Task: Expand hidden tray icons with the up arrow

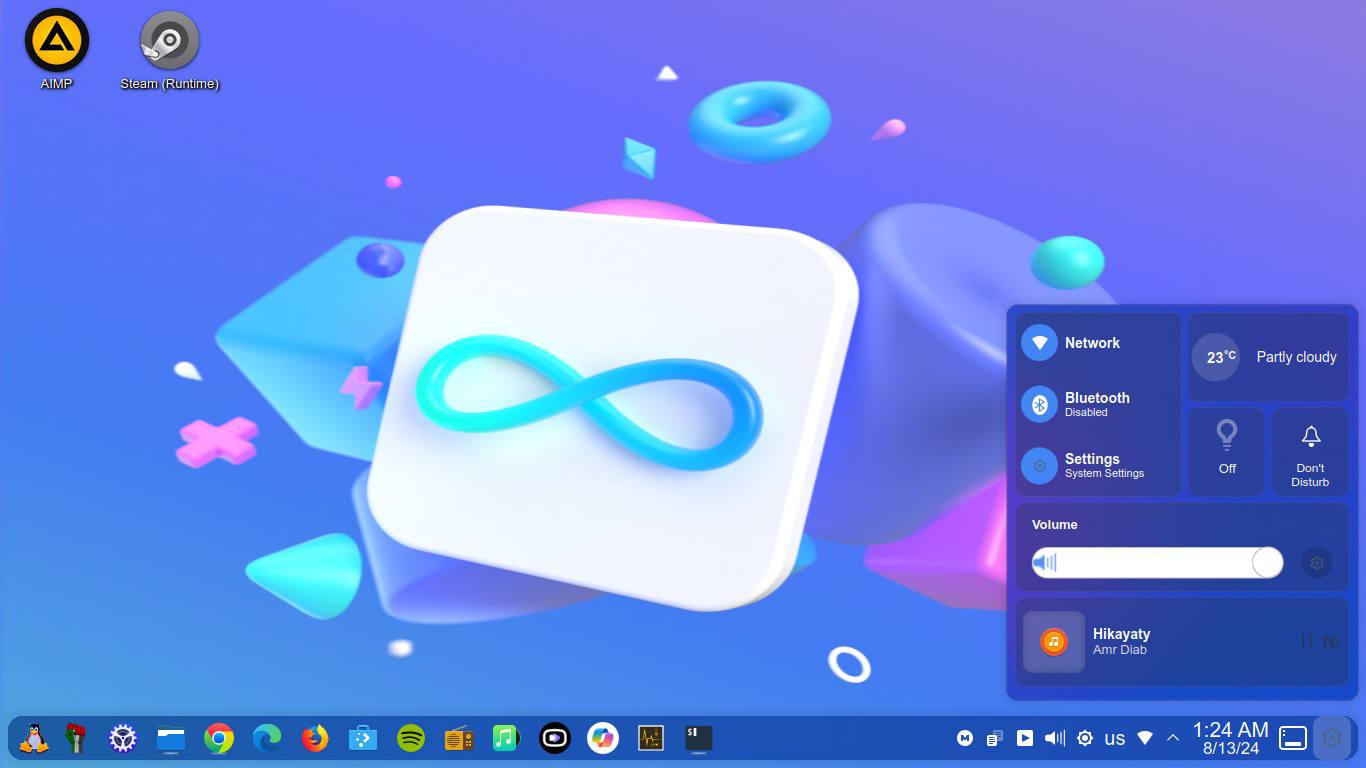Action: (x=1173, y=738)
